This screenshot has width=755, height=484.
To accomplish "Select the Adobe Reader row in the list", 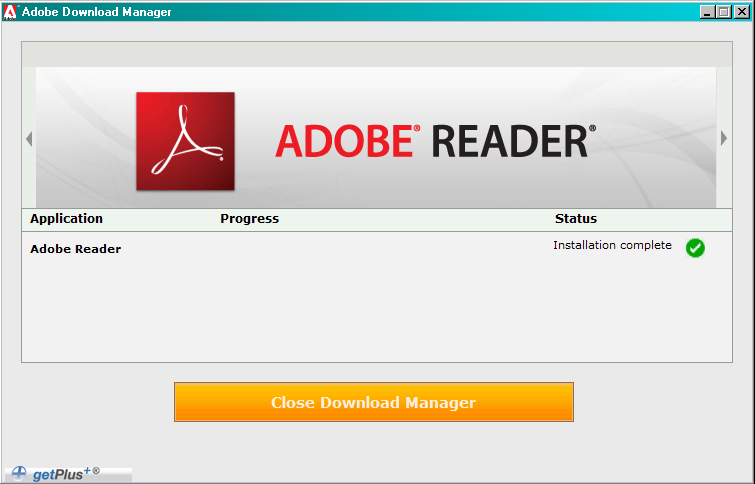I will coord(76,249).
